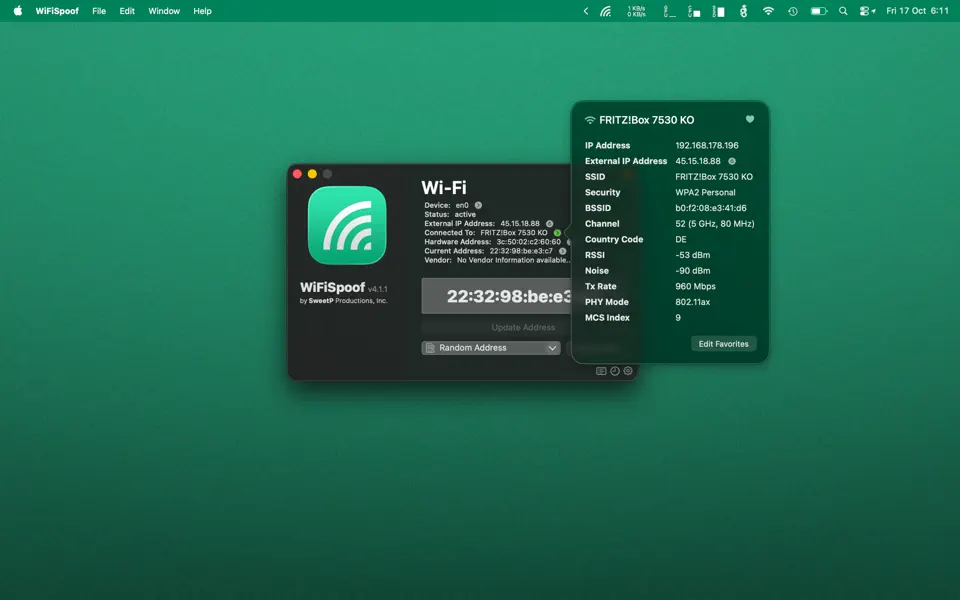The image size is (960, 600).
Task: Click the history clock icon in WiFiSpoof
Action: [614, 370]
